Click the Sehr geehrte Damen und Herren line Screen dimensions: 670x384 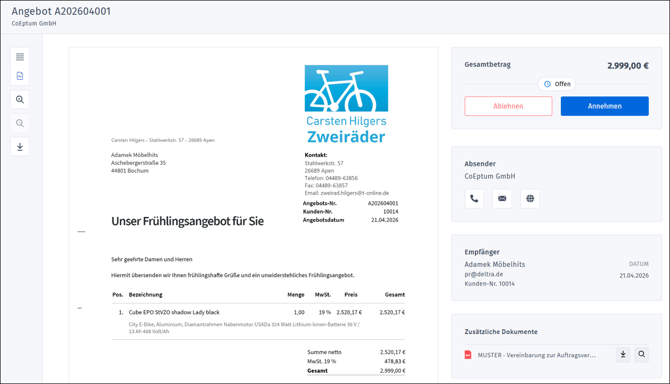tap(152, 259)
